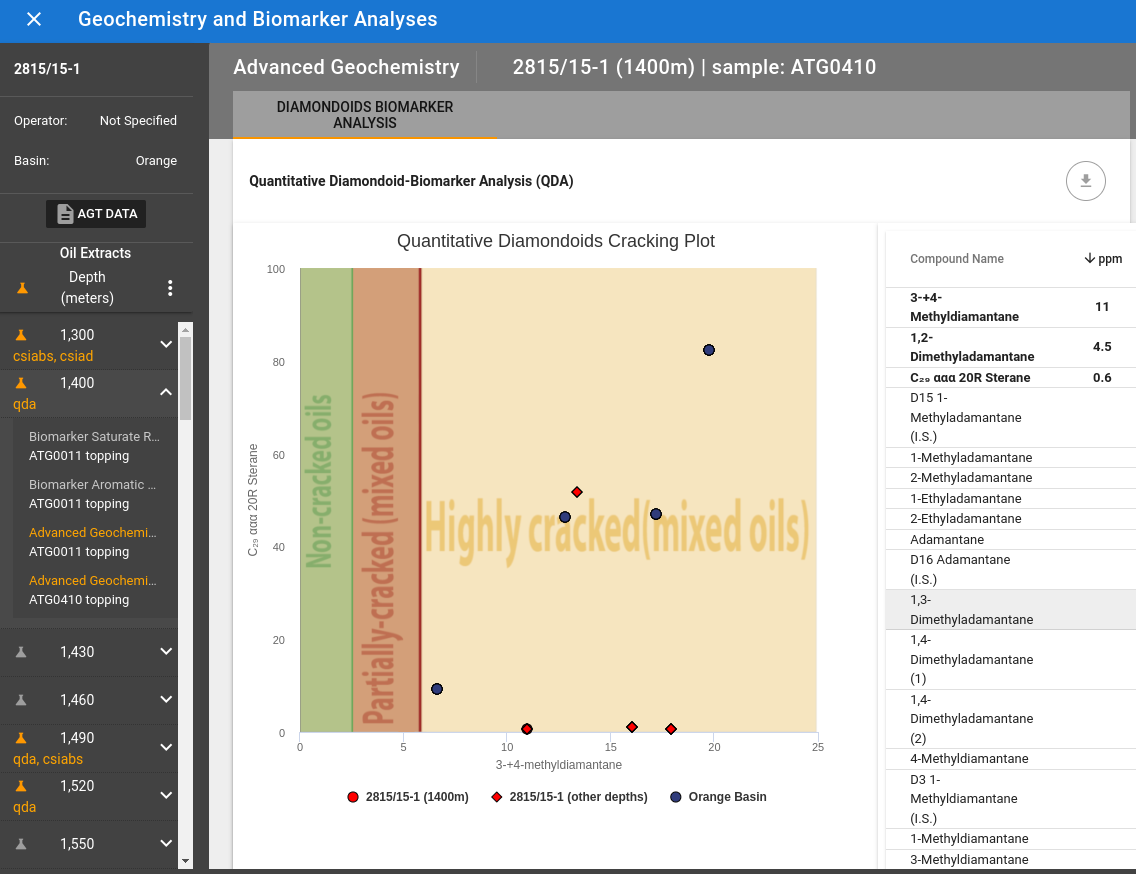Switch to the Diamondoids Biomarker Analysis tab
This screenshot has width=1136, height=874.
366,114
